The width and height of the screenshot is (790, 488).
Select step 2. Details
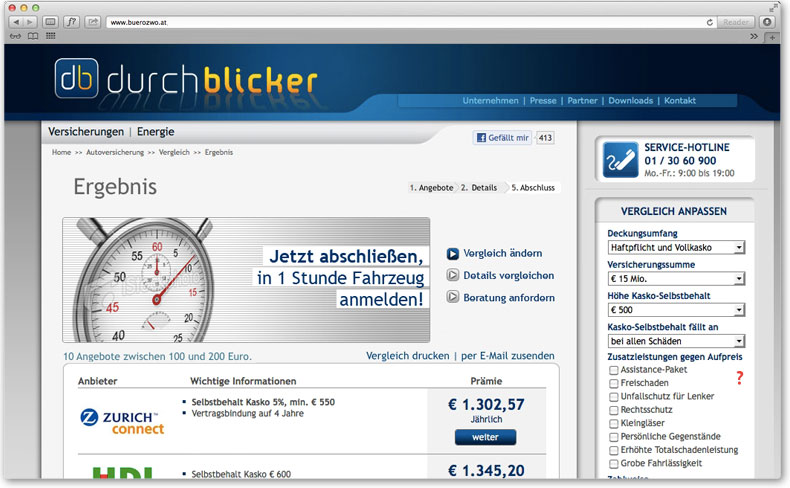coord(479,188)
